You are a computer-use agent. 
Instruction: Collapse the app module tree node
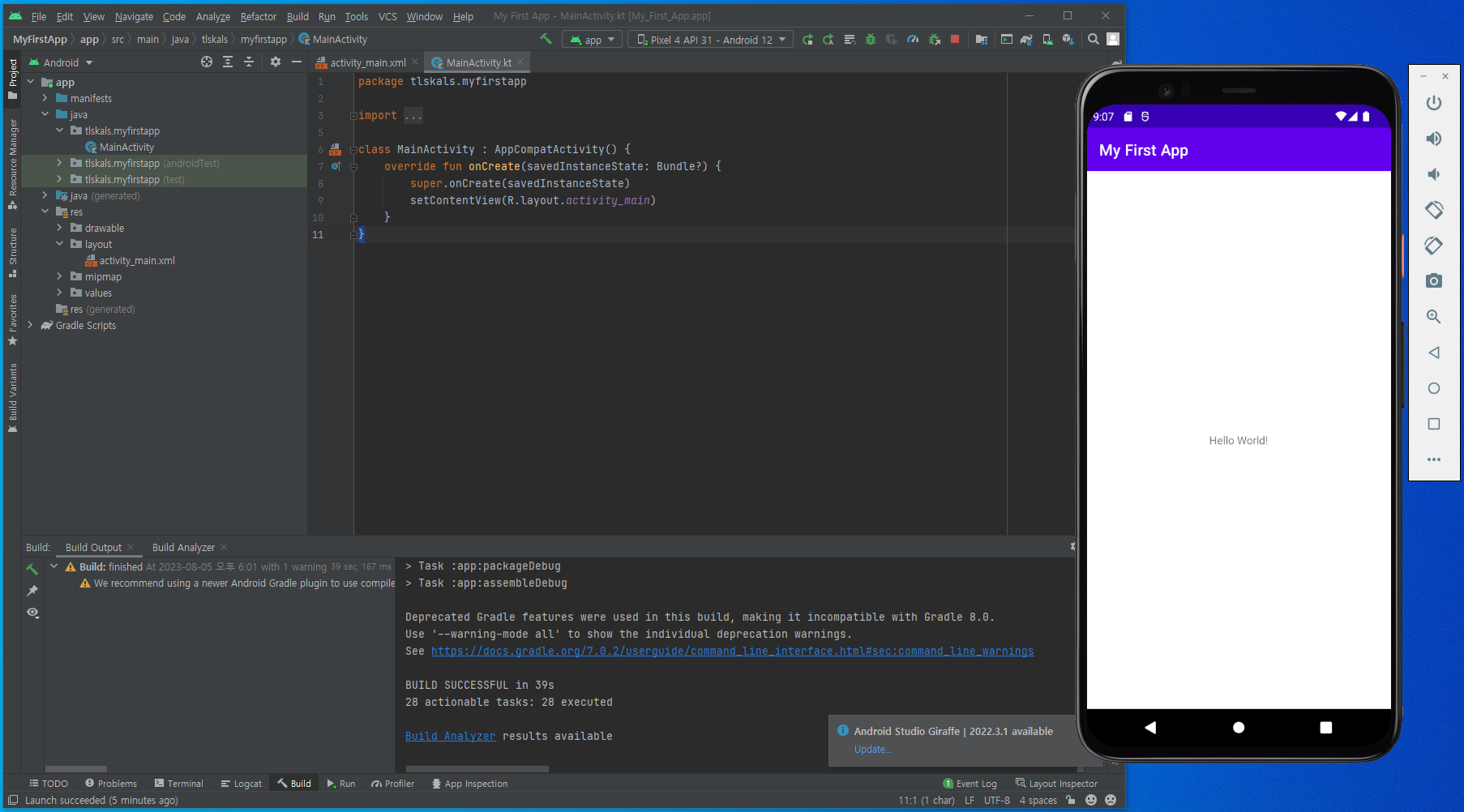click(31, 82)
